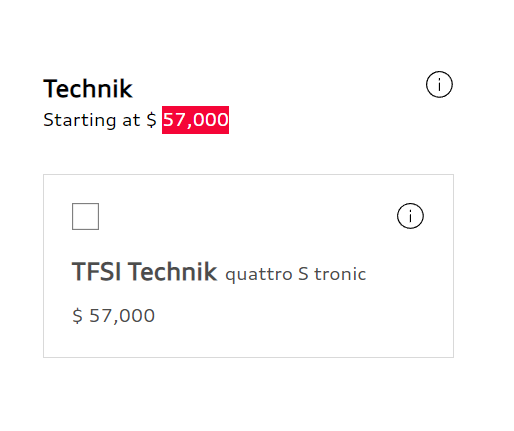The image size is (514, 431).
Task: Select the TFSI Technik model title
Action: click(x=144, y=272)
